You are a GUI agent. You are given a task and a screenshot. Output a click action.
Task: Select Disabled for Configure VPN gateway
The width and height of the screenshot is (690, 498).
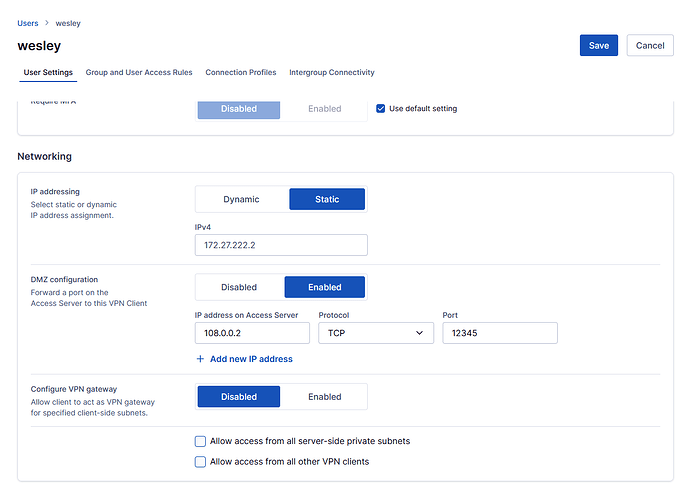point(239,397)
